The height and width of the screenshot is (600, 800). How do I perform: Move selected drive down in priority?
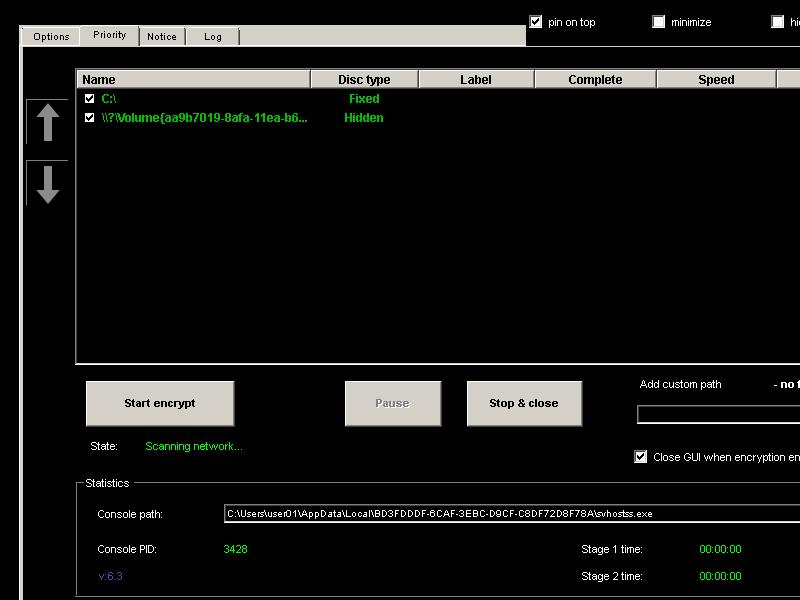[47, 184]
